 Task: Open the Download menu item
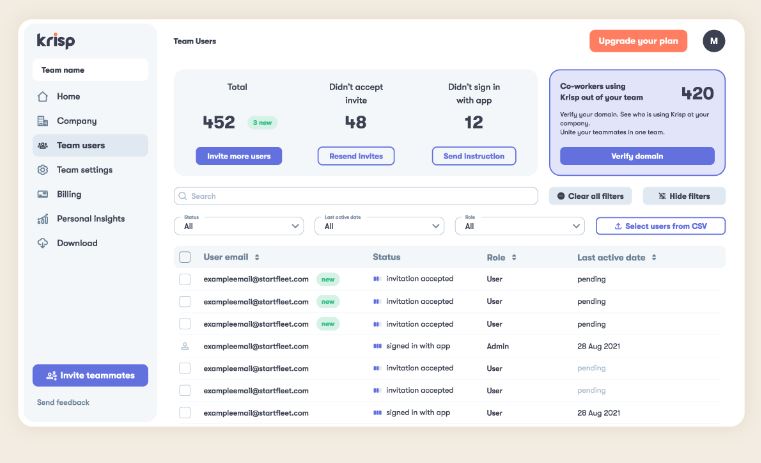90,243
